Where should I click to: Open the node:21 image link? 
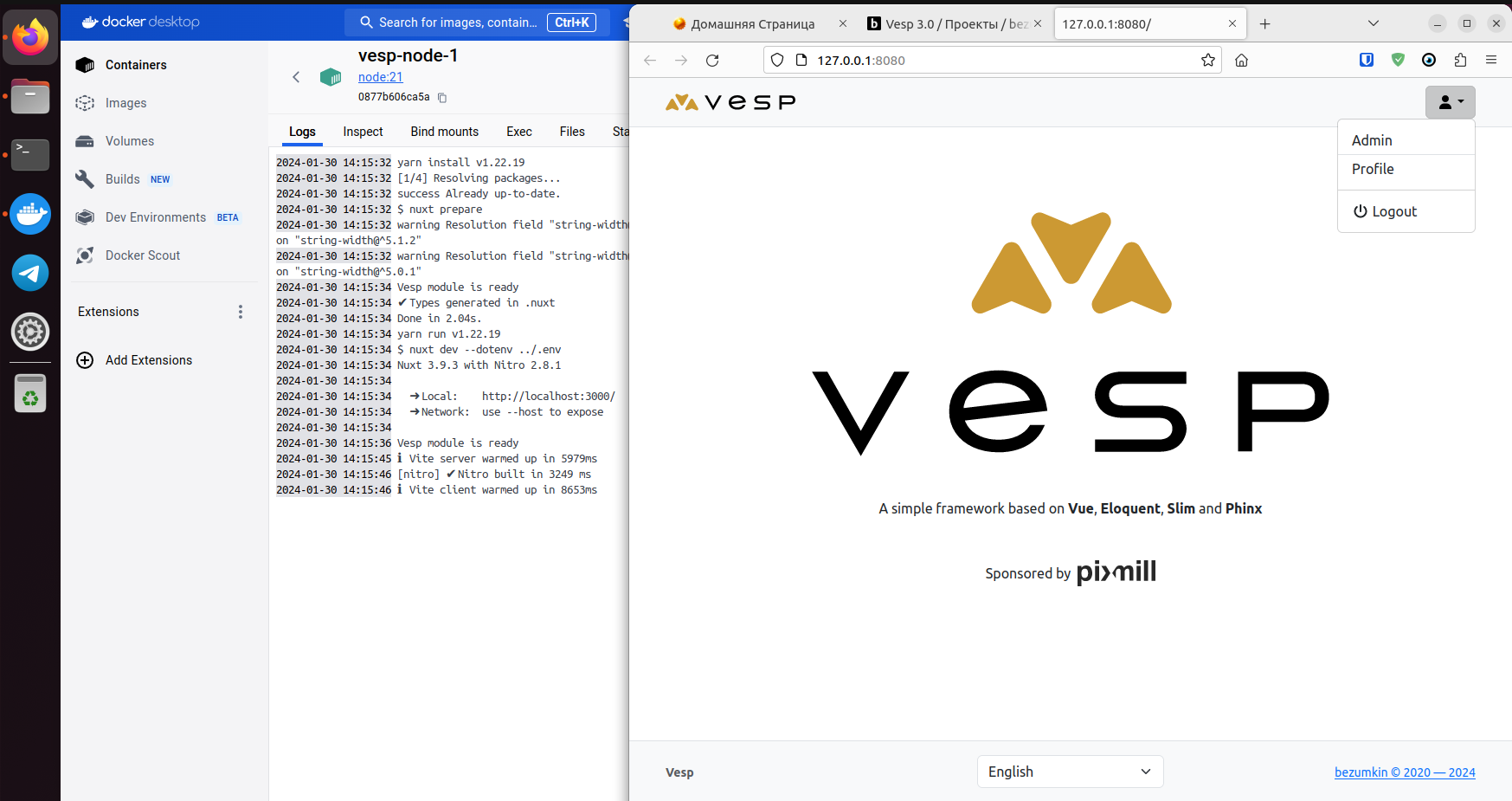point(380,77)
